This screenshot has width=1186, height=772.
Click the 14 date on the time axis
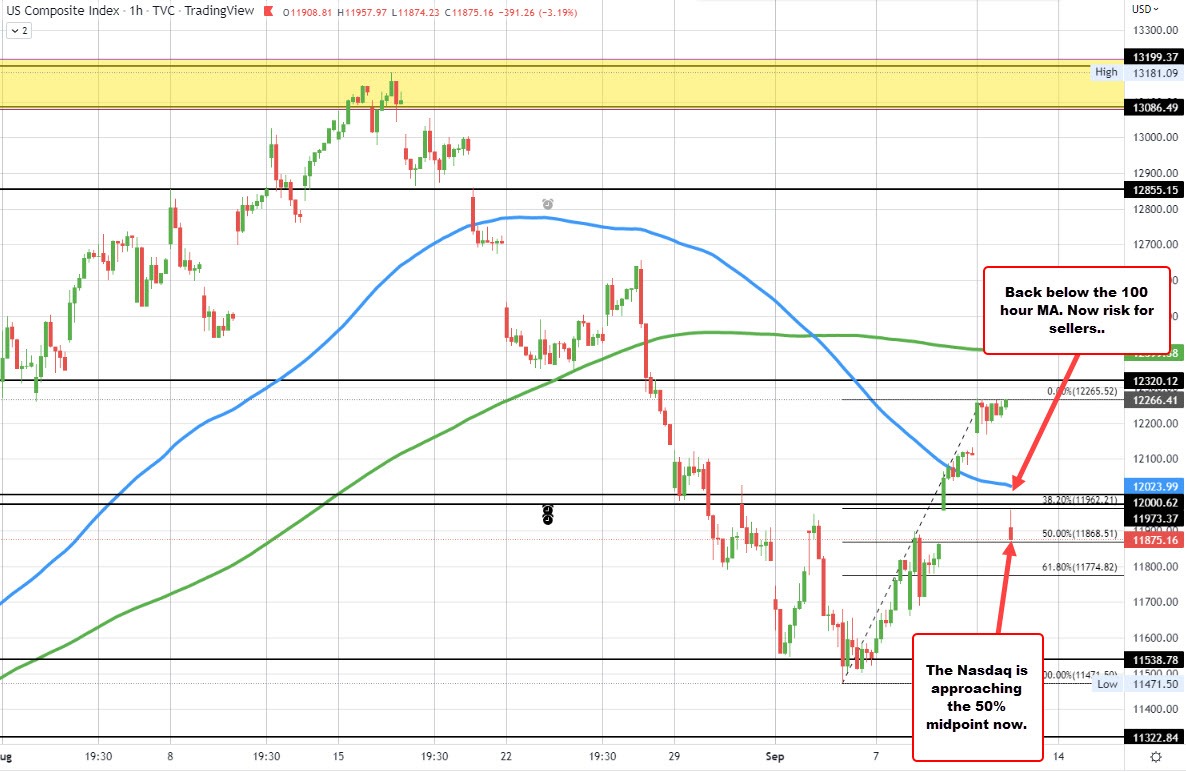1059,756
